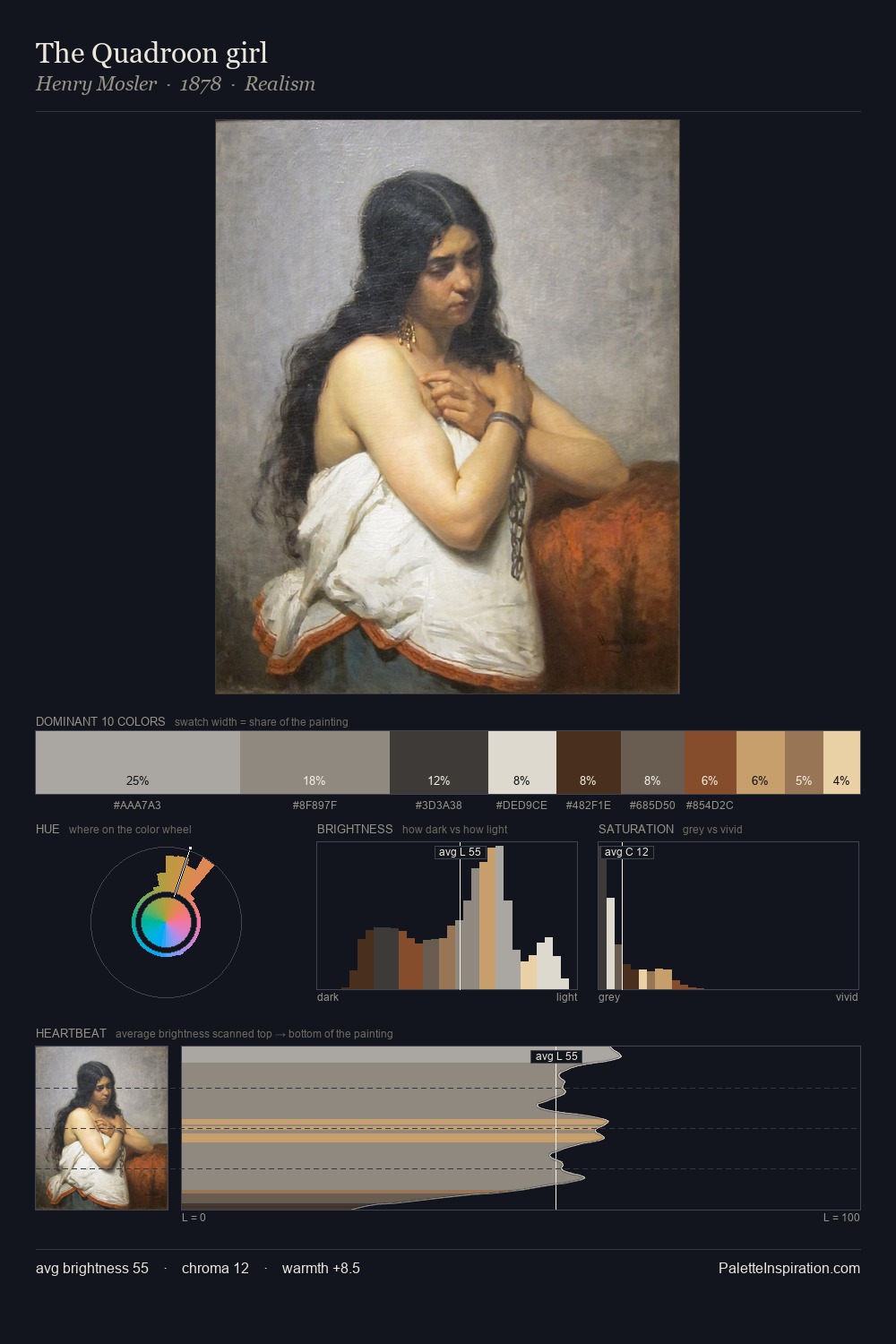Click the cream swatch marked 4%
Screen dimensions: 896x1344
pos(841,762)
